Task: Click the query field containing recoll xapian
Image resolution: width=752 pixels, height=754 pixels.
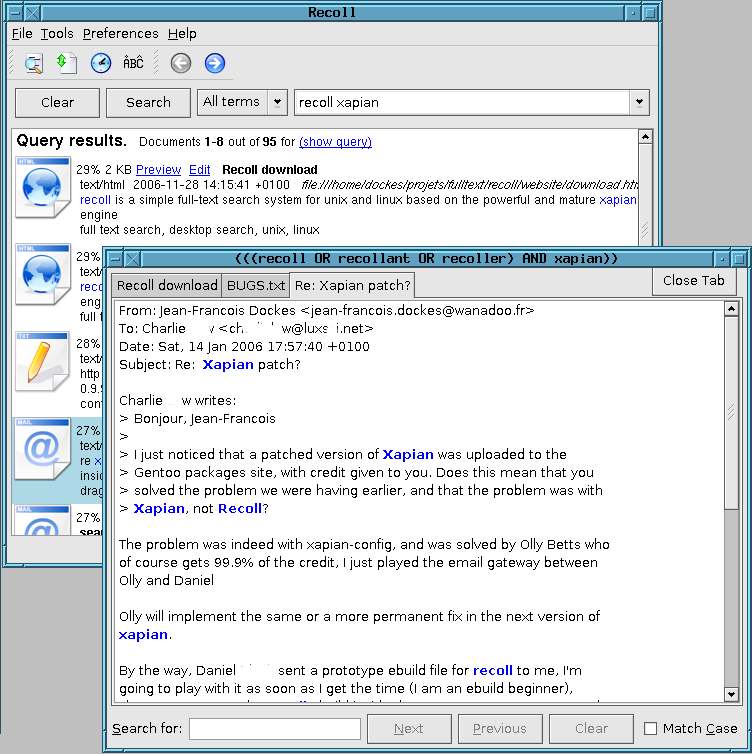Action: coord(462,102)
